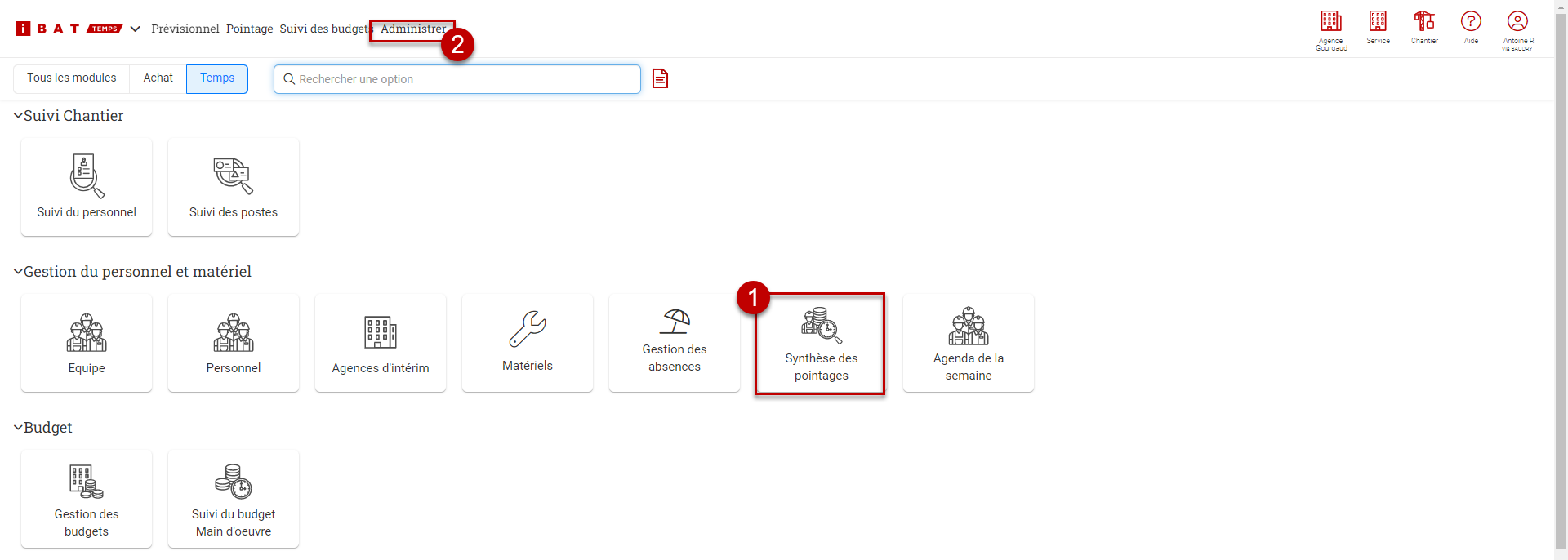The height and width of the screenshot is (560, 1568).
Task: Open the Matériels wrench tile
Action: 528,343
